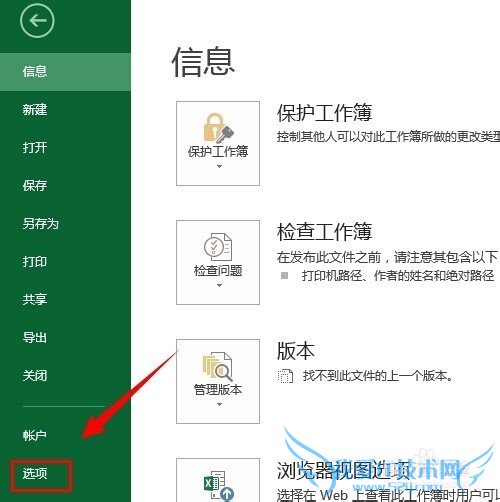Select 打印 menu entry
500x502 pixels.
point(35,261)
